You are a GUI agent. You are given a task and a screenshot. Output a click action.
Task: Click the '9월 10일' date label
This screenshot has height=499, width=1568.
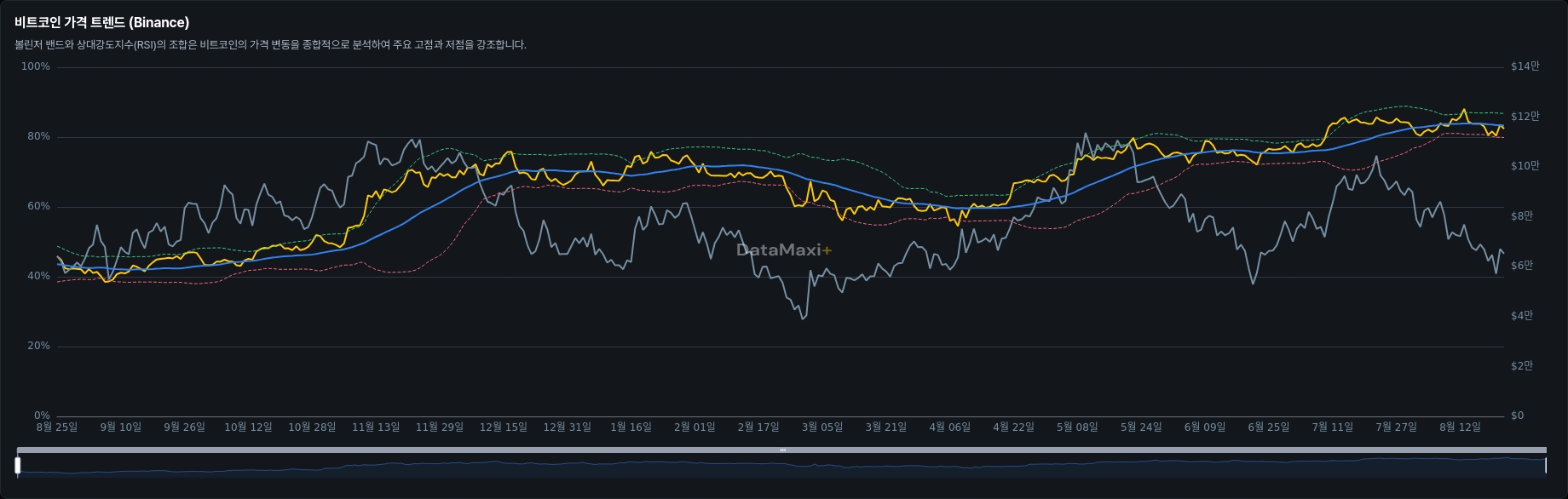(x=121, y=427)
